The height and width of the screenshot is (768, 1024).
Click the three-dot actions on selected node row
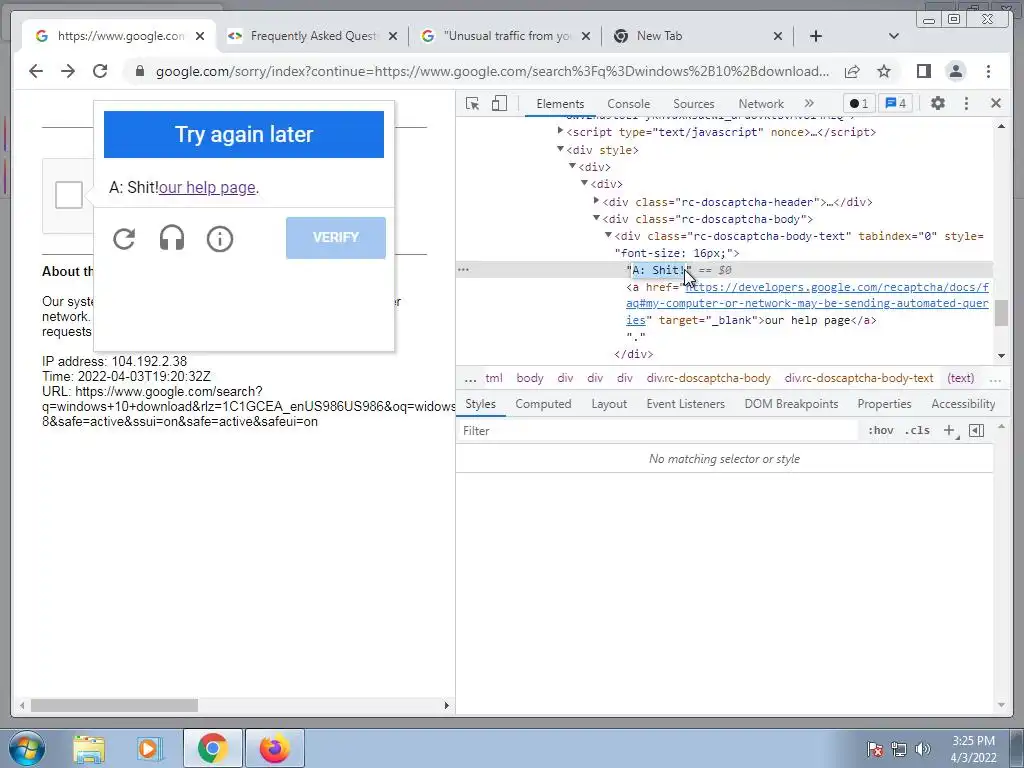464,270
